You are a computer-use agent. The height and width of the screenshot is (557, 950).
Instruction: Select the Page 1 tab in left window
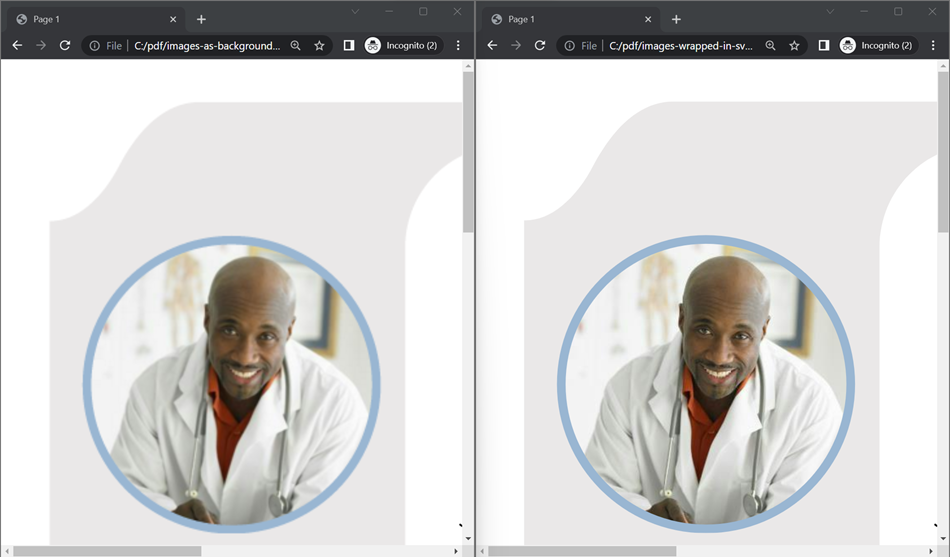click(97, 19)
